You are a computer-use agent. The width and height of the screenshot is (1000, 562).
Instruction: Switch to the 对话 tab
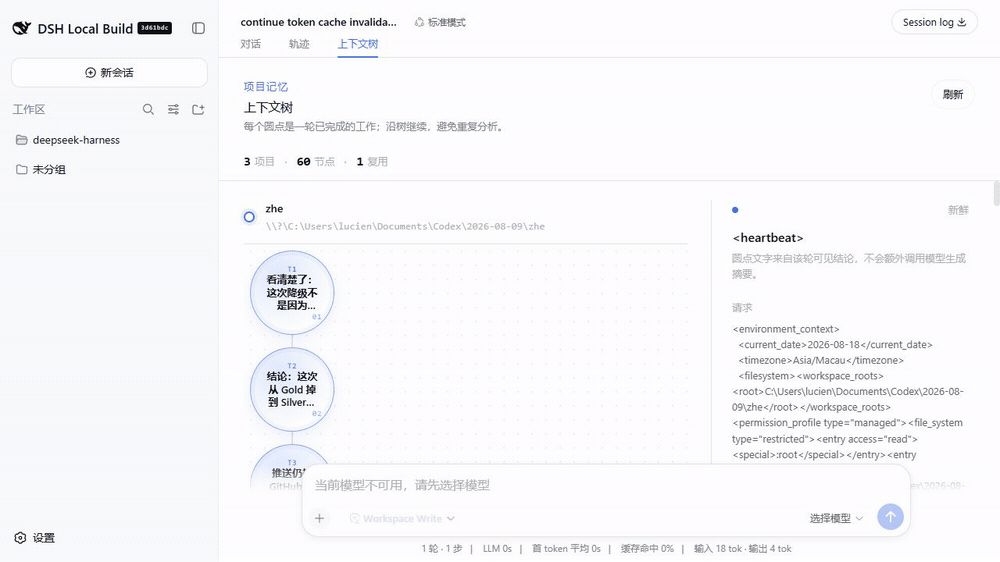251,44
